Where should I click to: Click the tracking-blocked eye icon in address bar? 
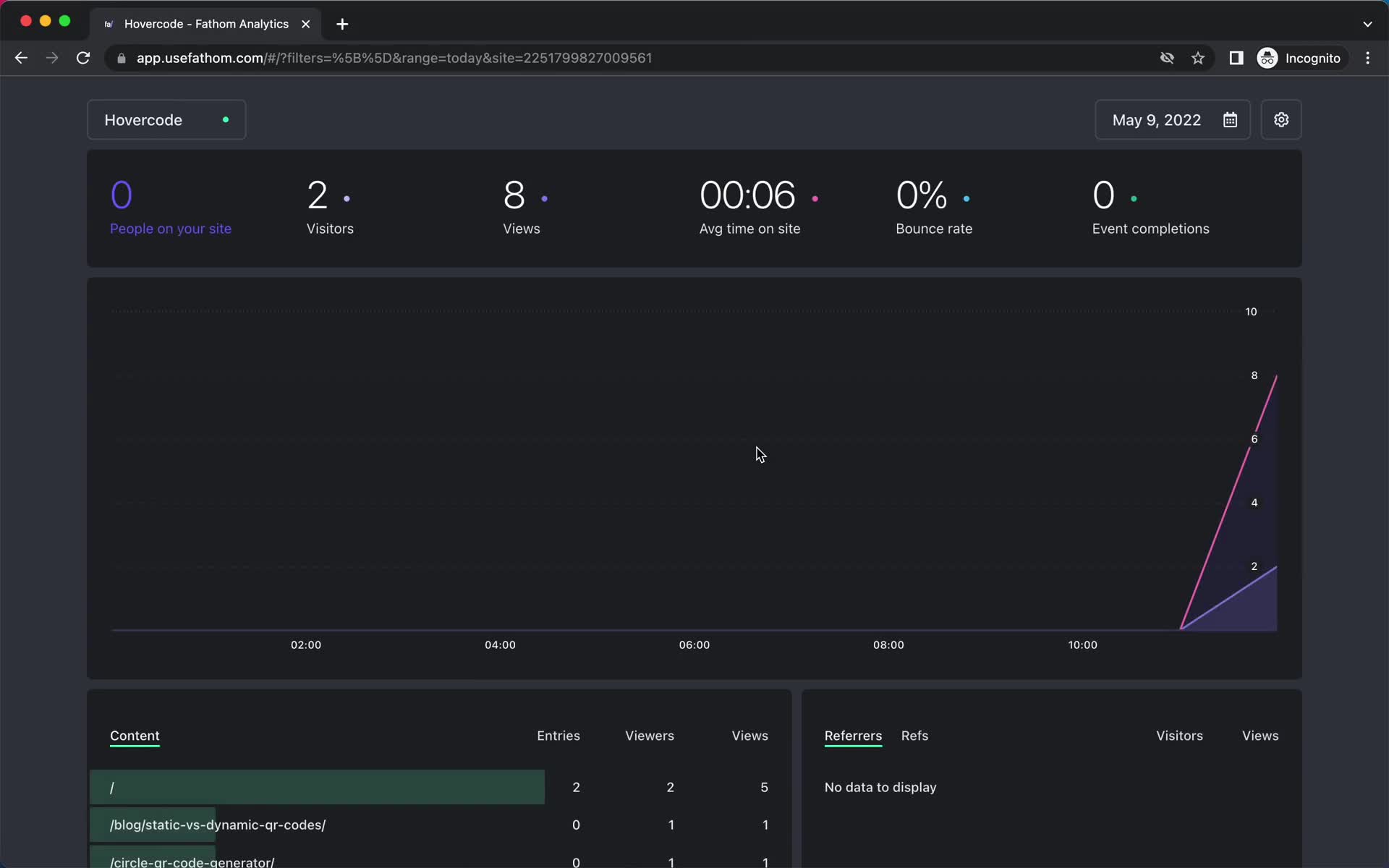pos(1167,58)
